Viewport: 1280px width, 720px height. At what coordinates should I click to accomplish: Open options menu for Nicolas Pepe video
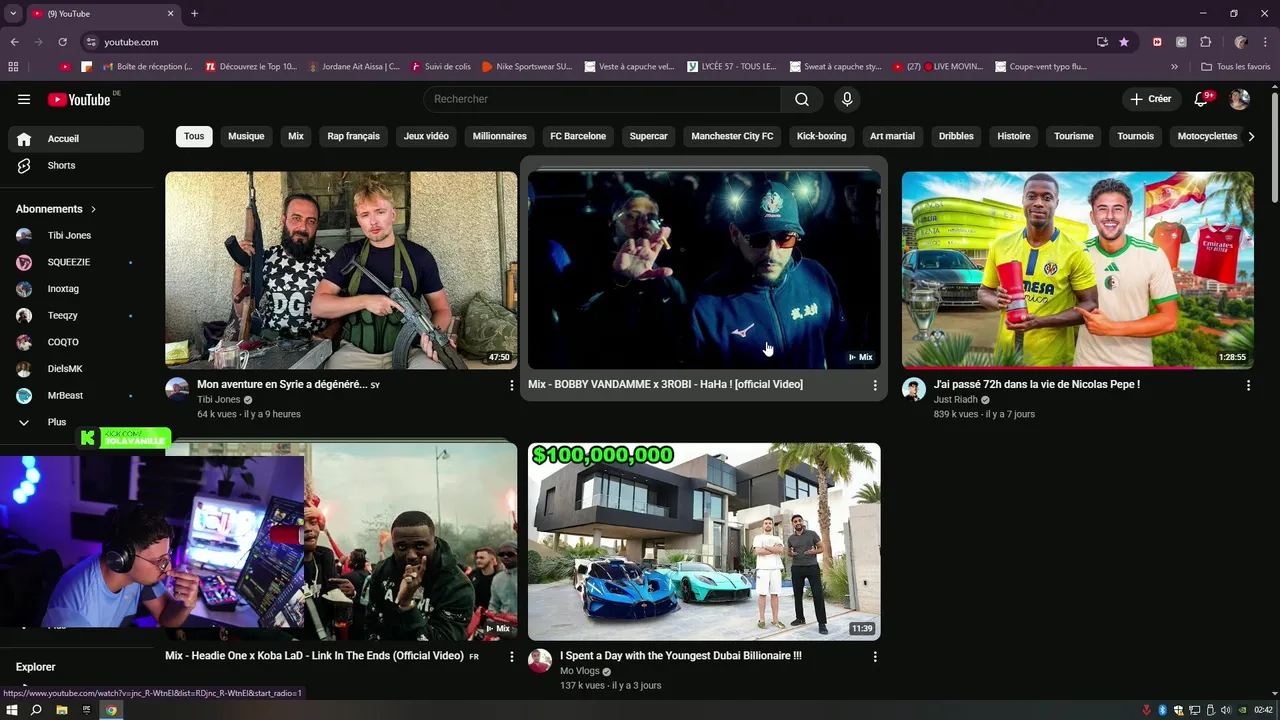click(x=1248, y=385)
